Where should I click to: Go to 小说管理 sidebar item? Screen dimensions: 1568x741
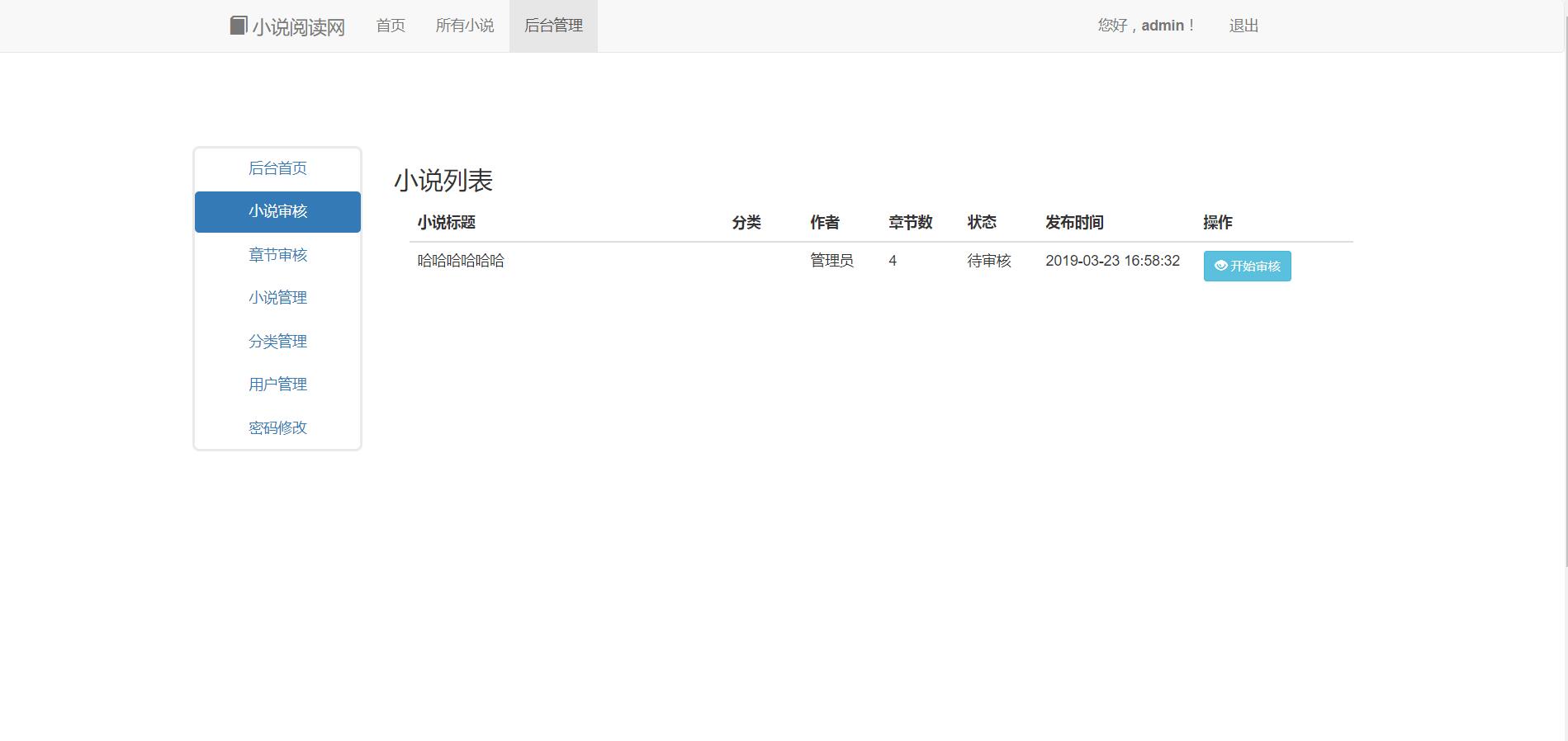coord(277,298)
